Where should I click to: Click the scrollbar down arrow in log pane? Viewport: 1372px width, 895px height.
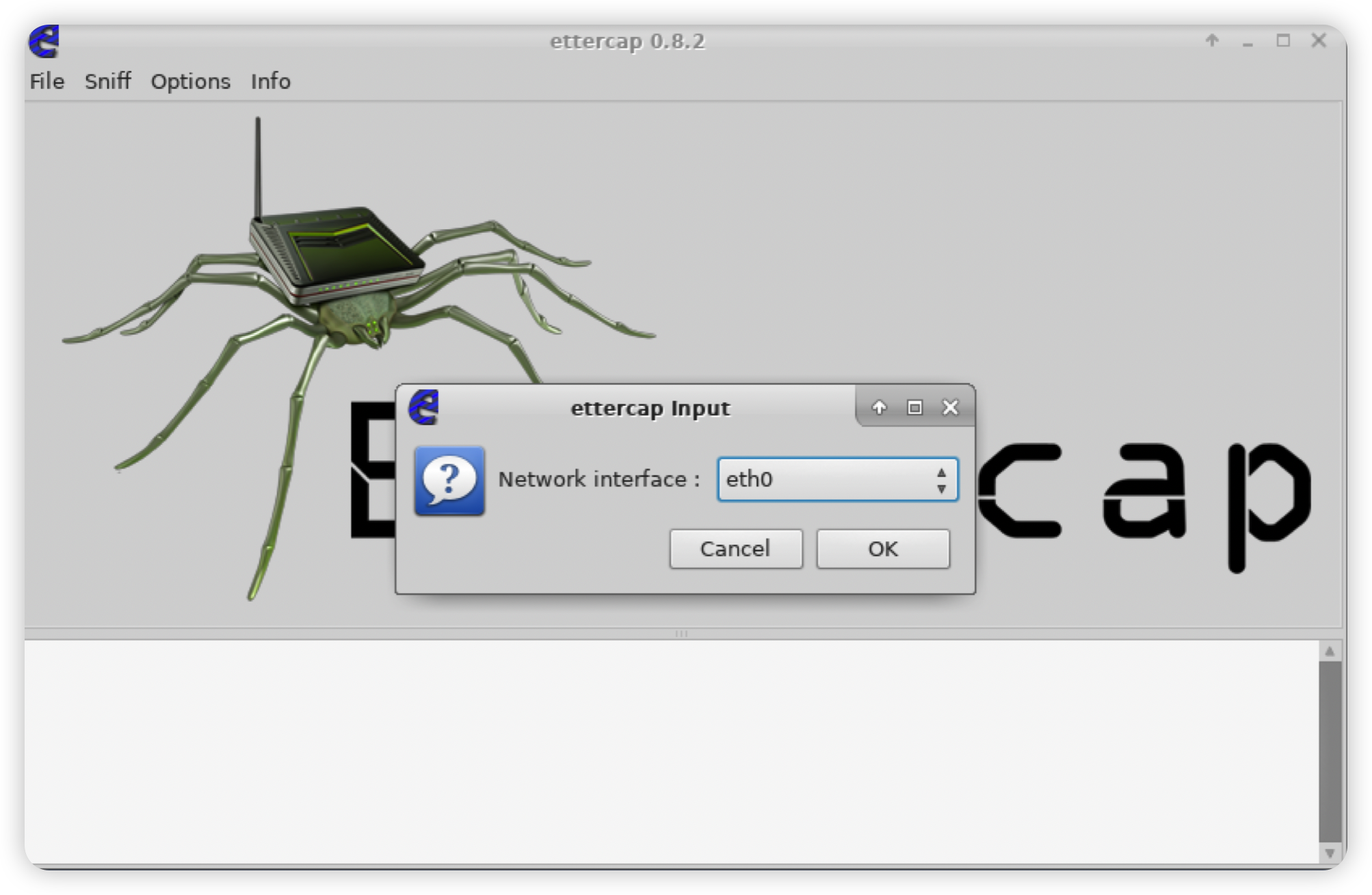(1330, 853)
